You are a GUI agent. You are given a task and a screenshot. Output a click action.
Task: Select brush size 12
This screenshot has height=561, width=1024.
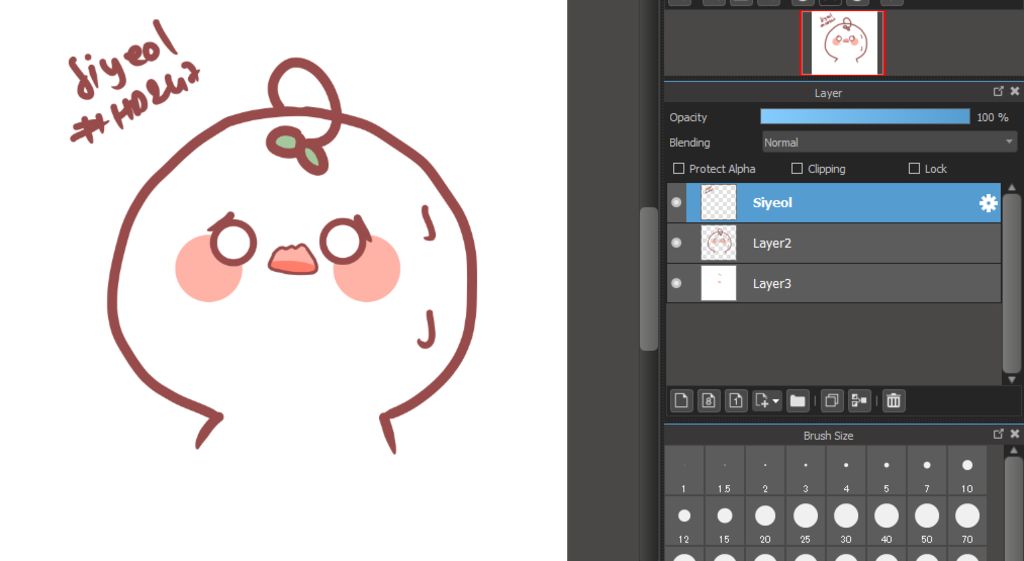pos(684,521)
